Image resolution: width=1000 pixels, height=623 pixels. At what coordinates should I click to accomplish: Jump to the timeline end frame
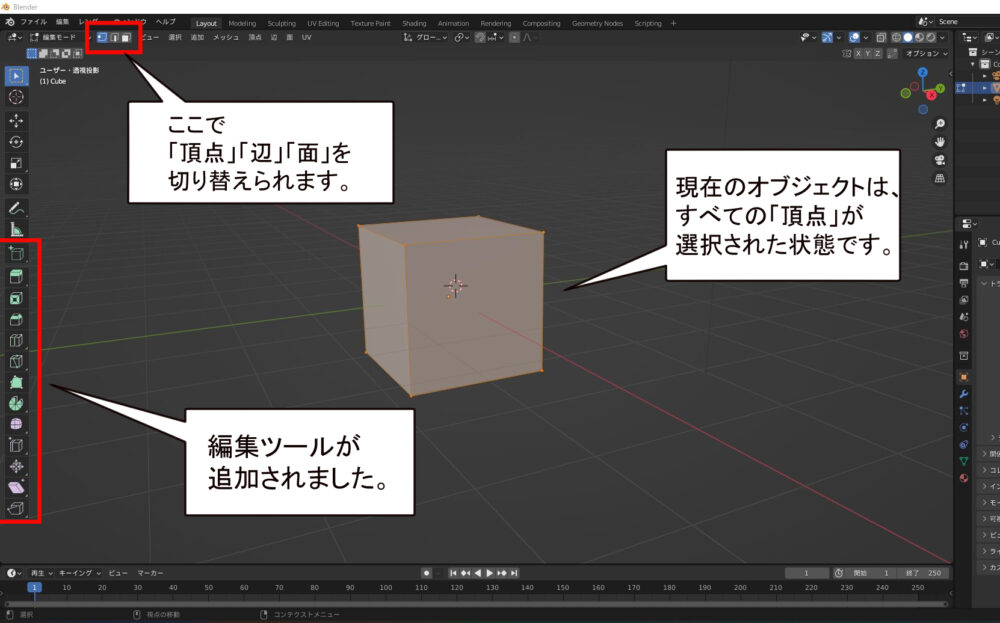pyautogui.click(x=514, y=573)
